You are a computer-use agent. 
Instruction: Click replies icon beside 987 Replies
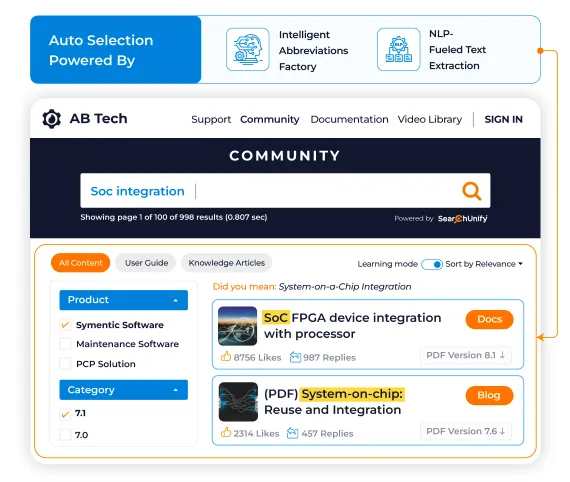(295, 357)
